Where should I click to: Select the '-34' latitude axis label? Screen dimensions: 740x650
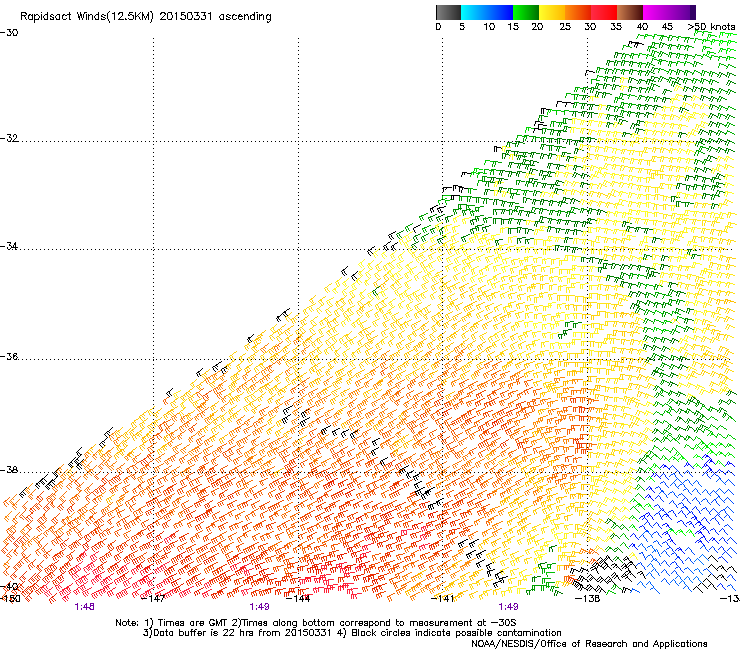pyautogui.click(x=9, y=246)
